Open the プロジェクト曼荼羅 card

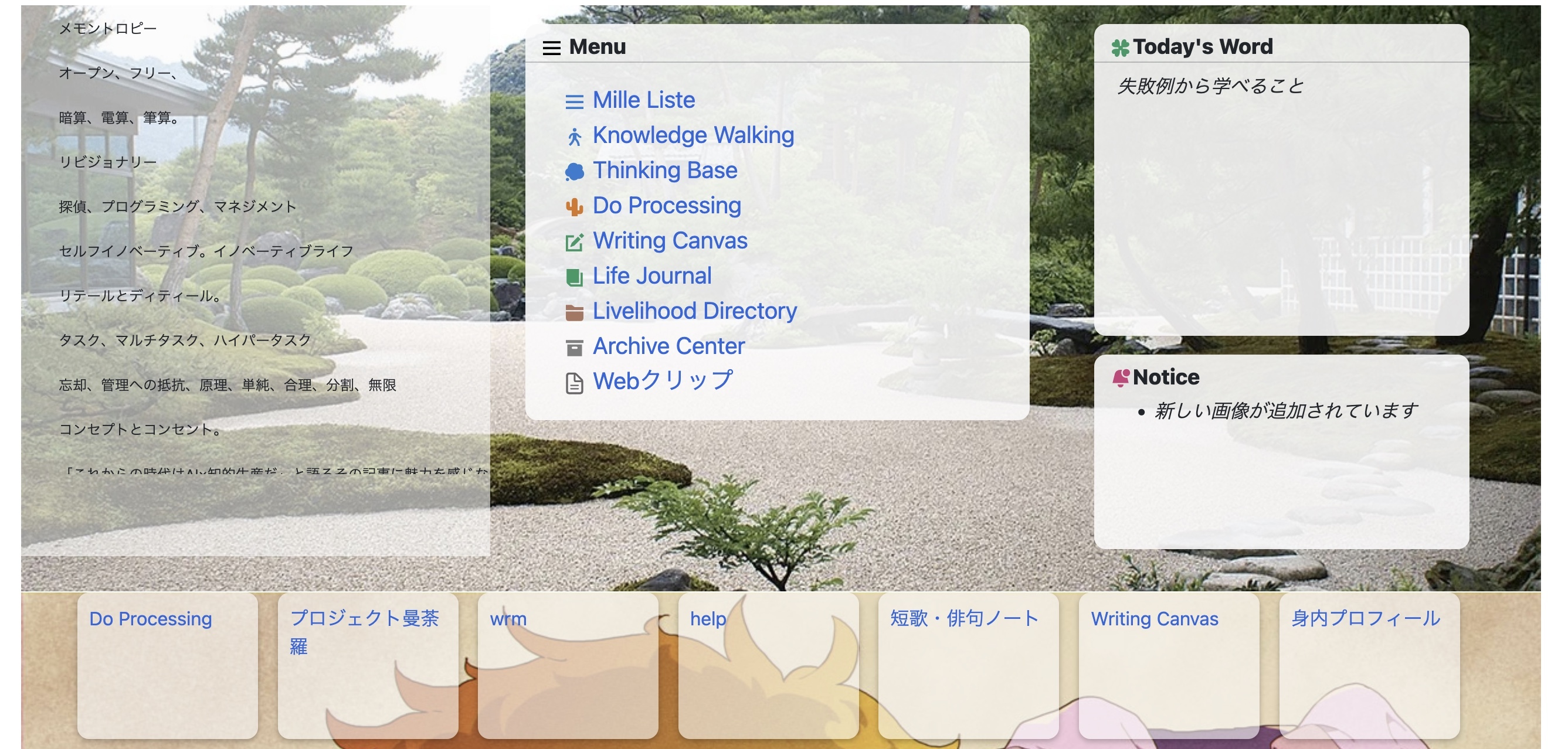point(364,619)
